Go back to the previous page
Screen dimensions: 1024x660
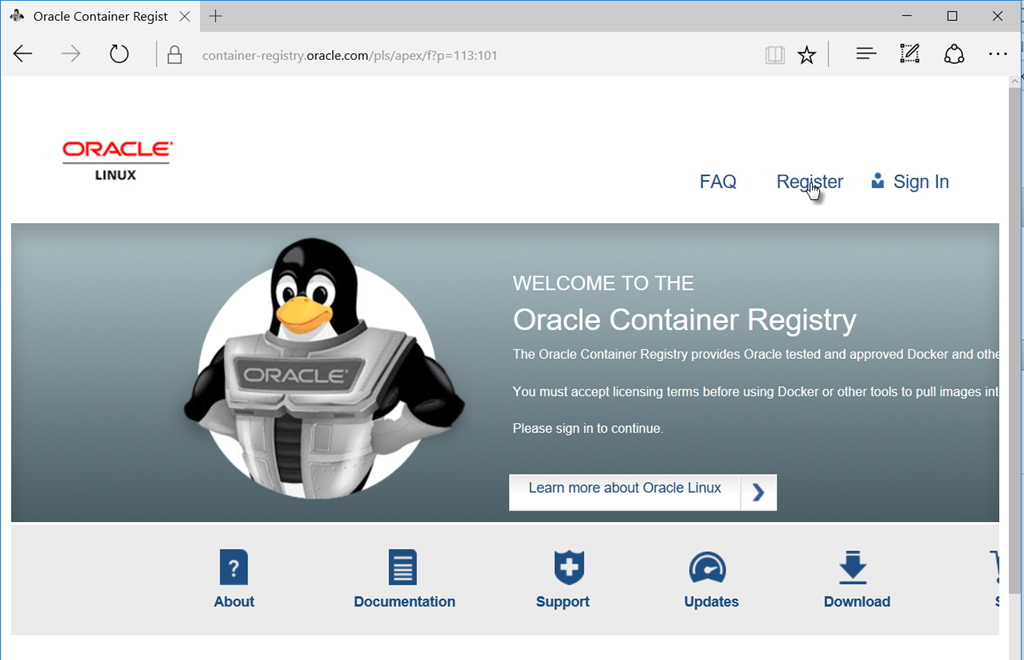(23, 54)
